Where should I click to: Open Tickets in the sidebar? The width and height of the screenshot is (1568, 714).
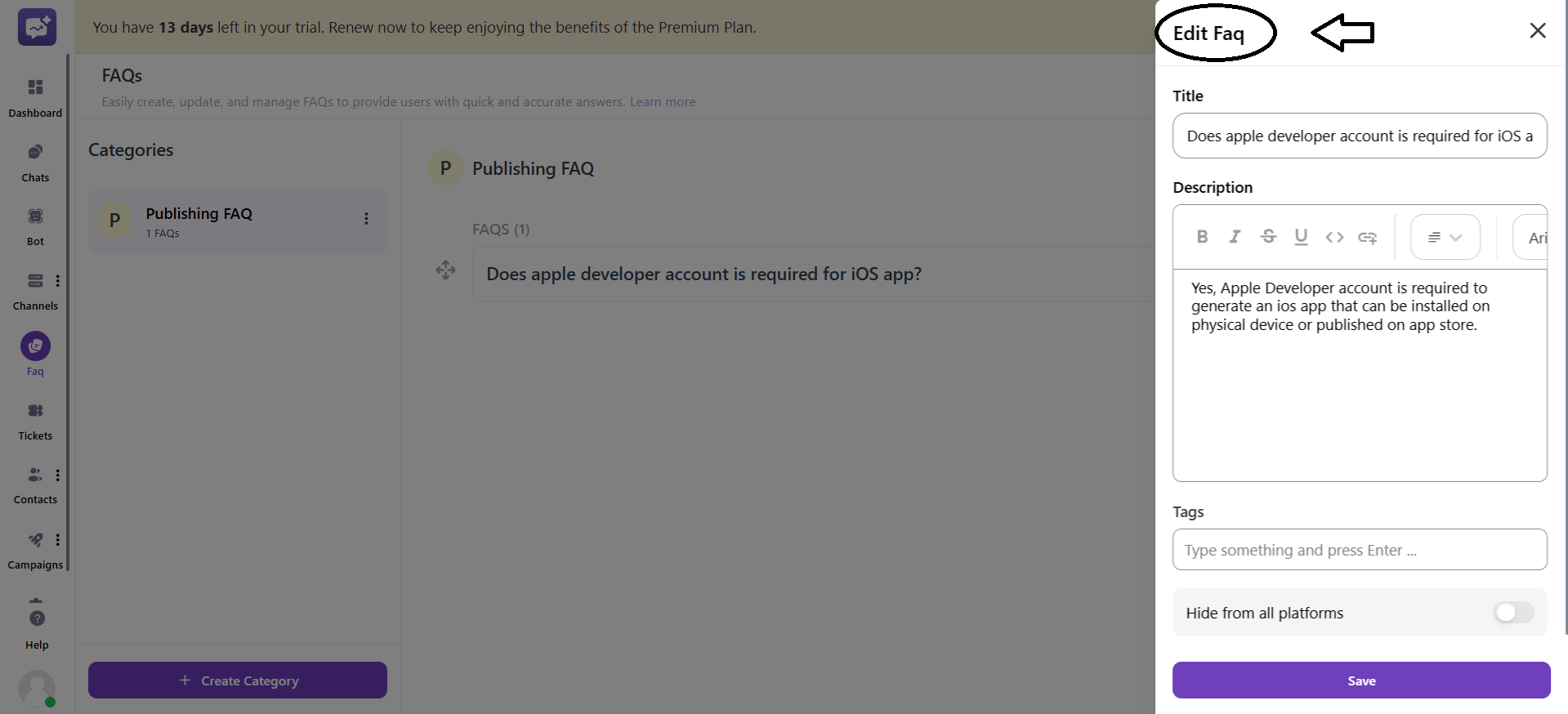pyautogui.click(x=35, y=421)
